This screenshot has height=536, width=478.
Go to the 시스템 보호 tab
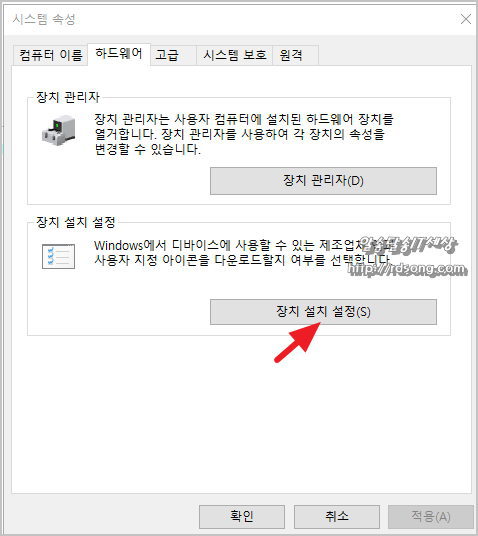click(x=235, y=55)
